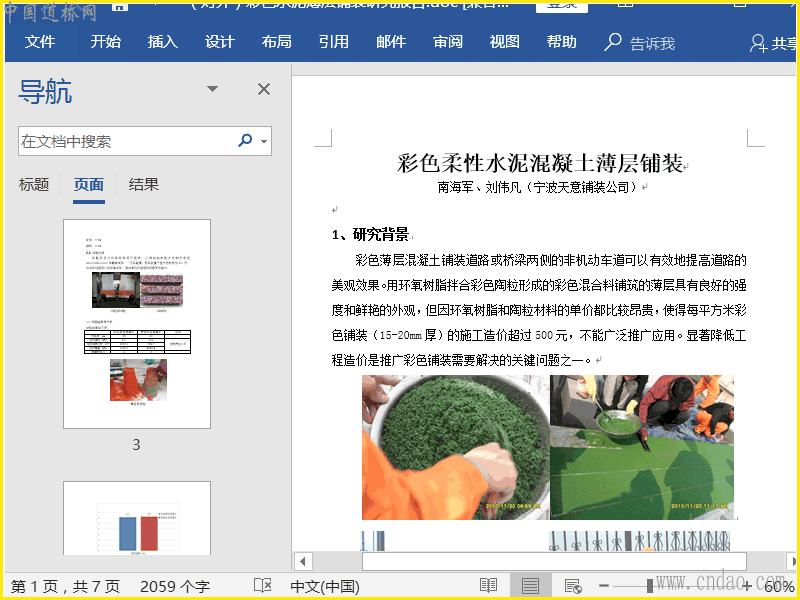Switch to Read Mode view icon

[x=488, y=586]
